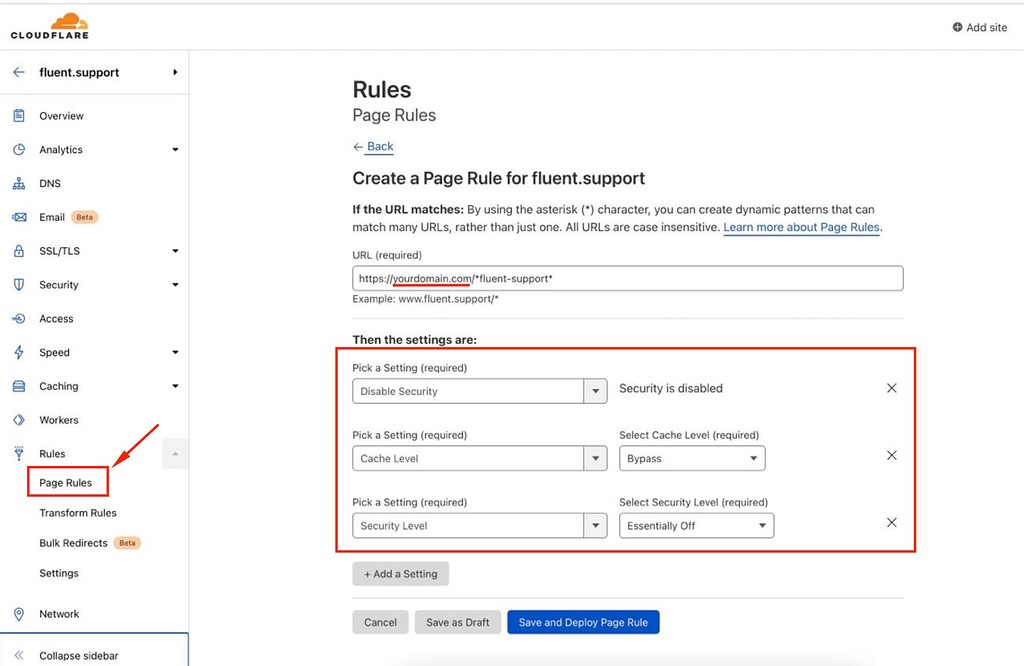
Task: Click the DNS network icon
Action: [18, 184]
